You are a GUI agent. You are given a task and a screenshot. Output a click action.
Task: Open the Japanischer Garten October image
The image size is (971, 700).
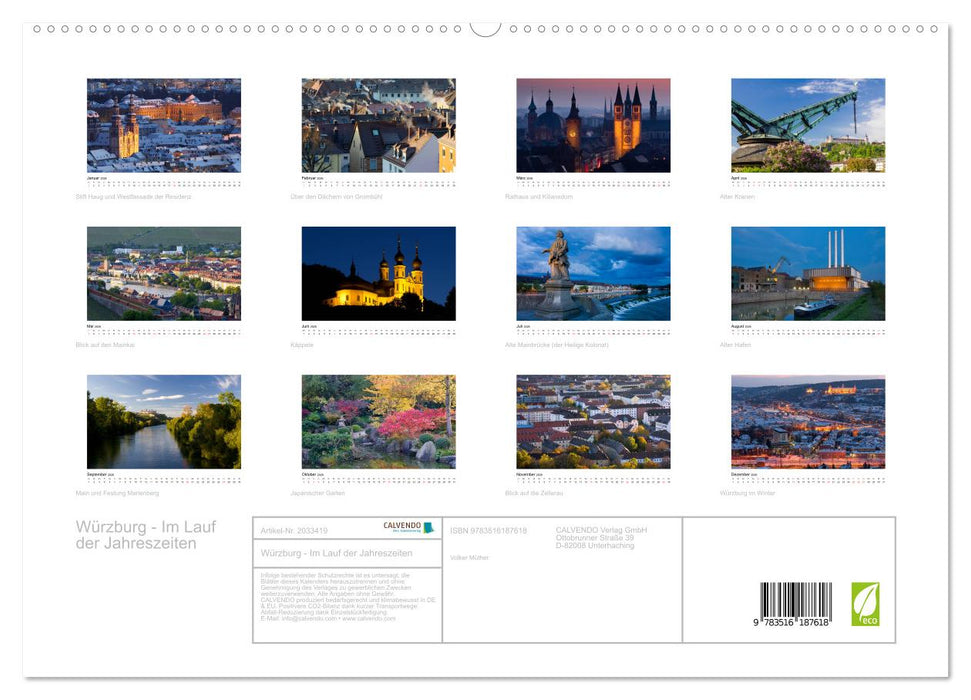click(378, 422)
